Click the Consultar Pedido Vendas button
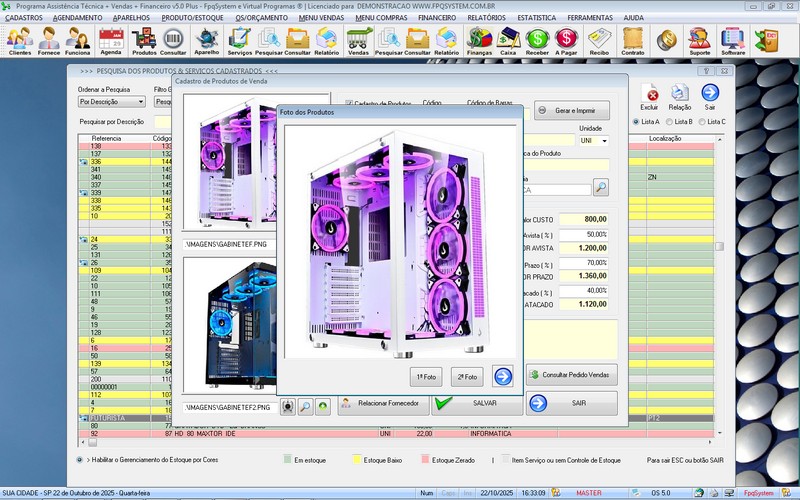Image resolution: width=800 pixels, height=500 pixels. point(571,374)
